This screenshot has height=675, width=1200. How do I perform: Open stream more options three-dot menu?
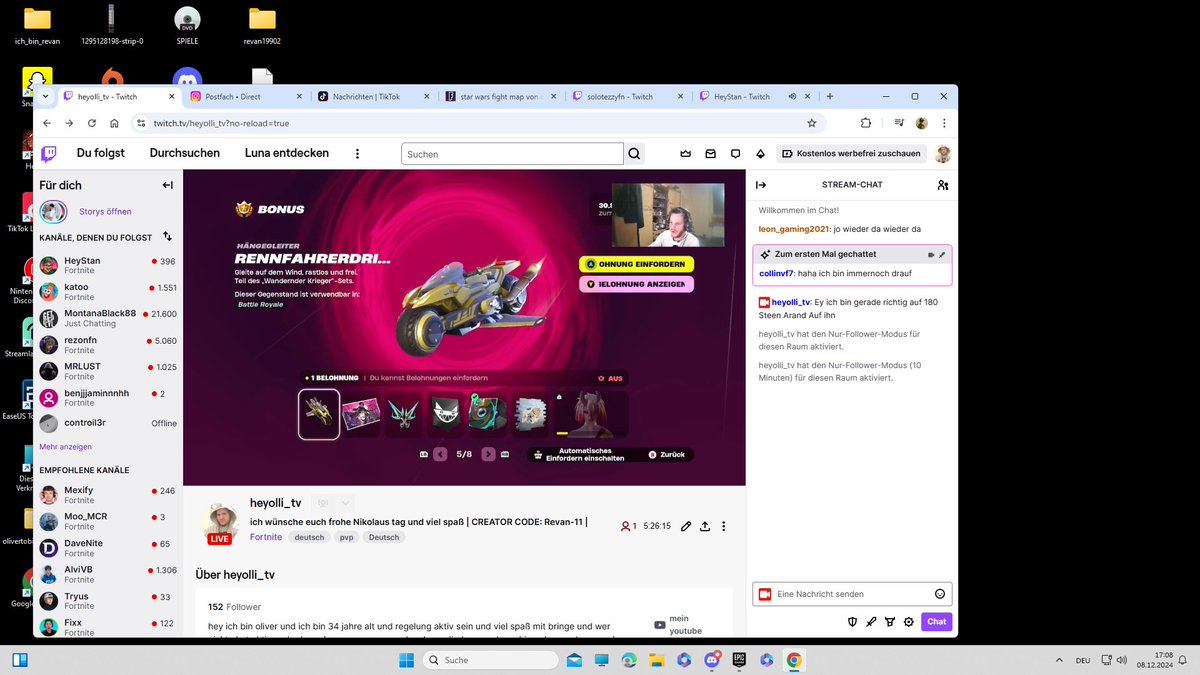pos(724,526)
